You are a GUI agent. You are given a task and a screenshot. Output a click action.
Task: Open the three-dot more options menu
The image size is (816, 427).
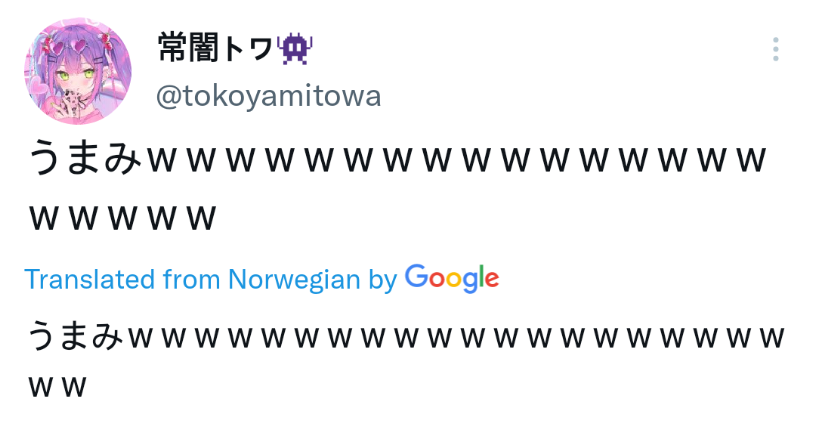775,49
